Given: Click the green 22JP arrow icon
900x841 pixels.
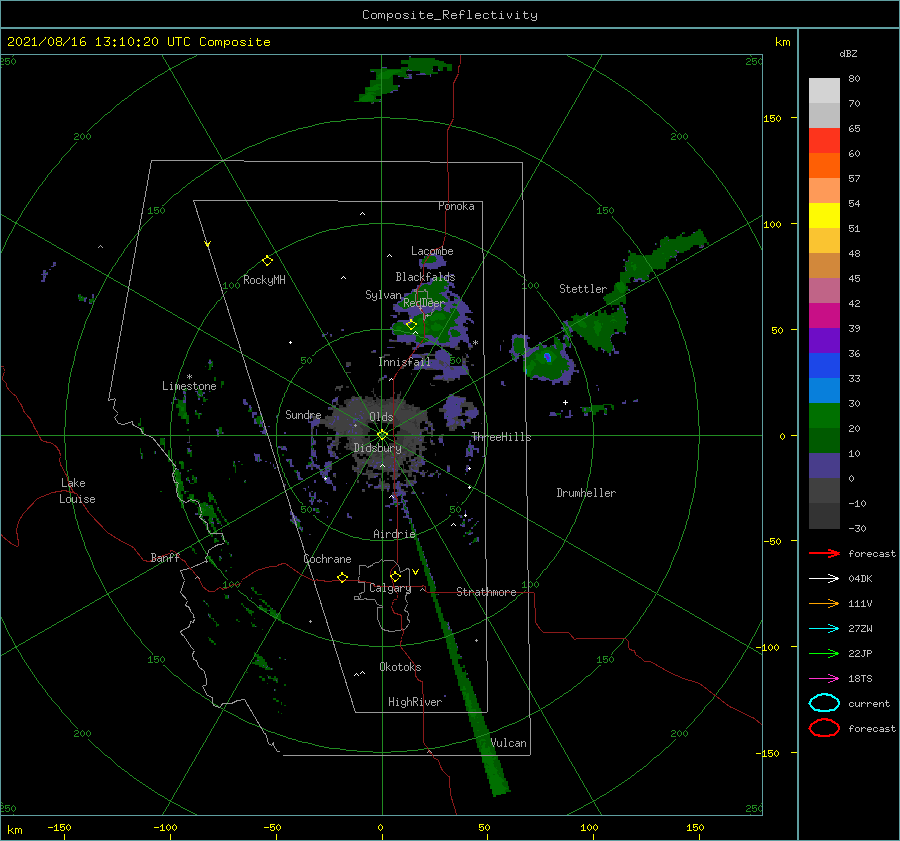Looking at the screenshot, I should [824, 653].
